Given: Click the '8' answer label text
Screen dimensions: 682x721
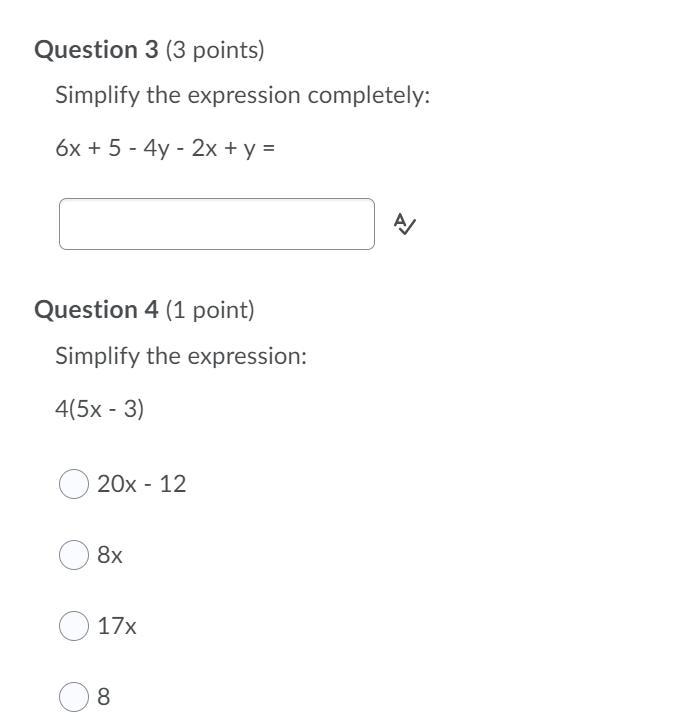Looking at the screenshot, I should (103, 697).
